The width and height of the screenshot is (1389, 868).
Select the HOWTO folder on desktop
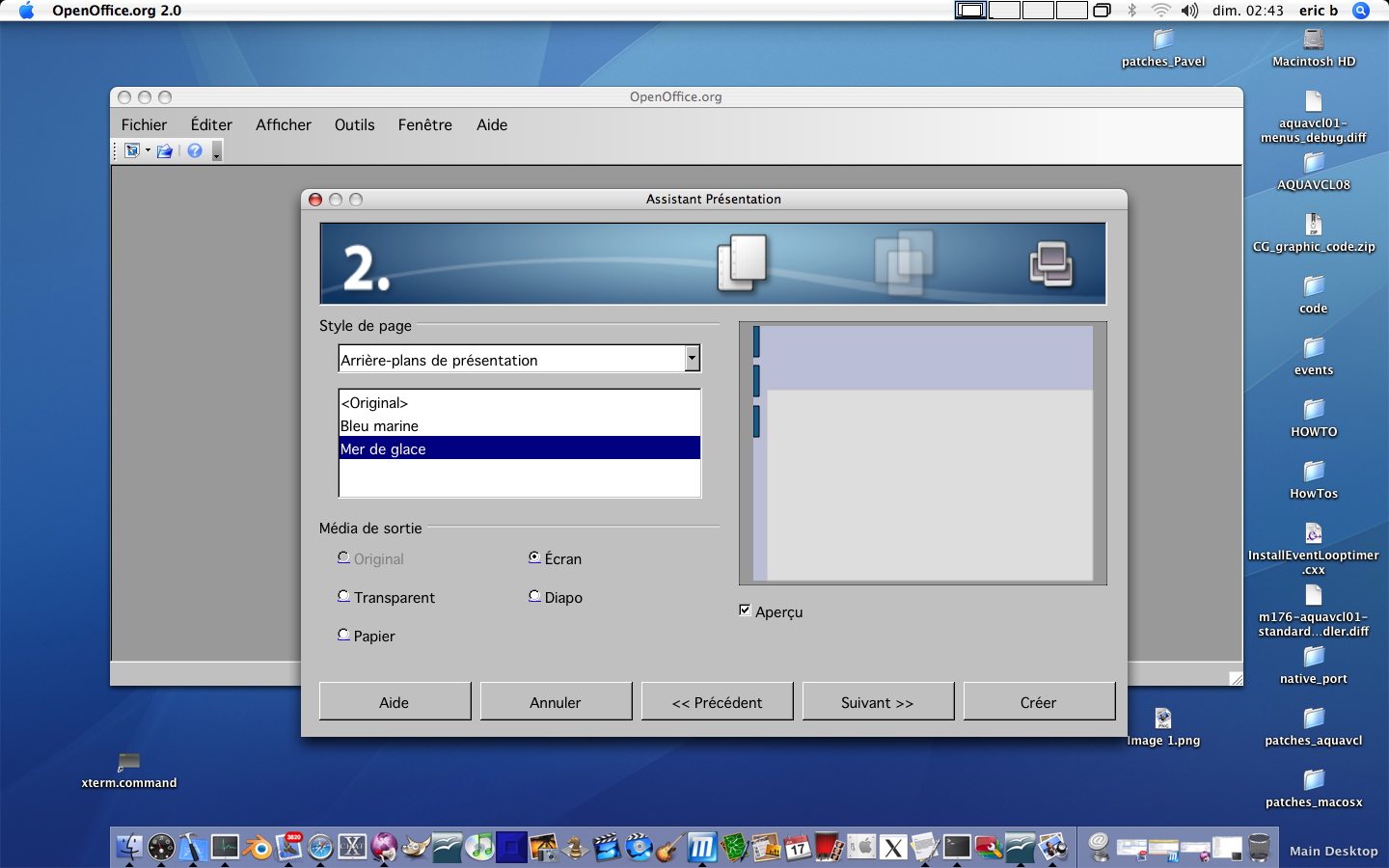pos(1314,409)
